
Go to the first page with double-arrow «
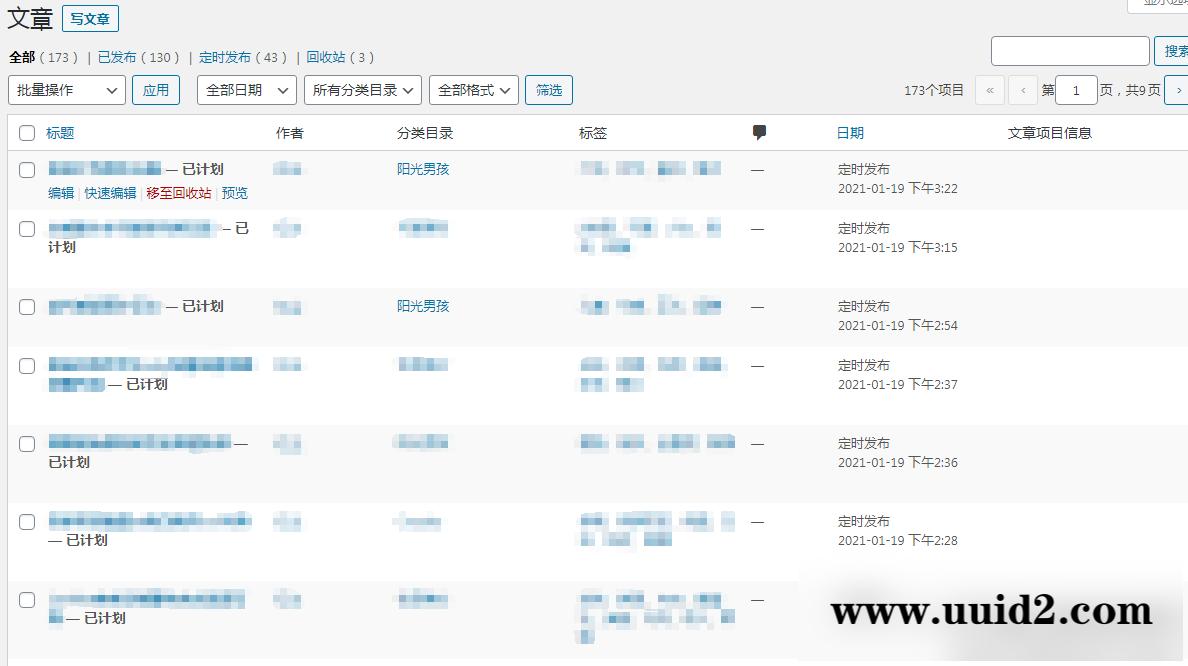[x=989, y=89]
